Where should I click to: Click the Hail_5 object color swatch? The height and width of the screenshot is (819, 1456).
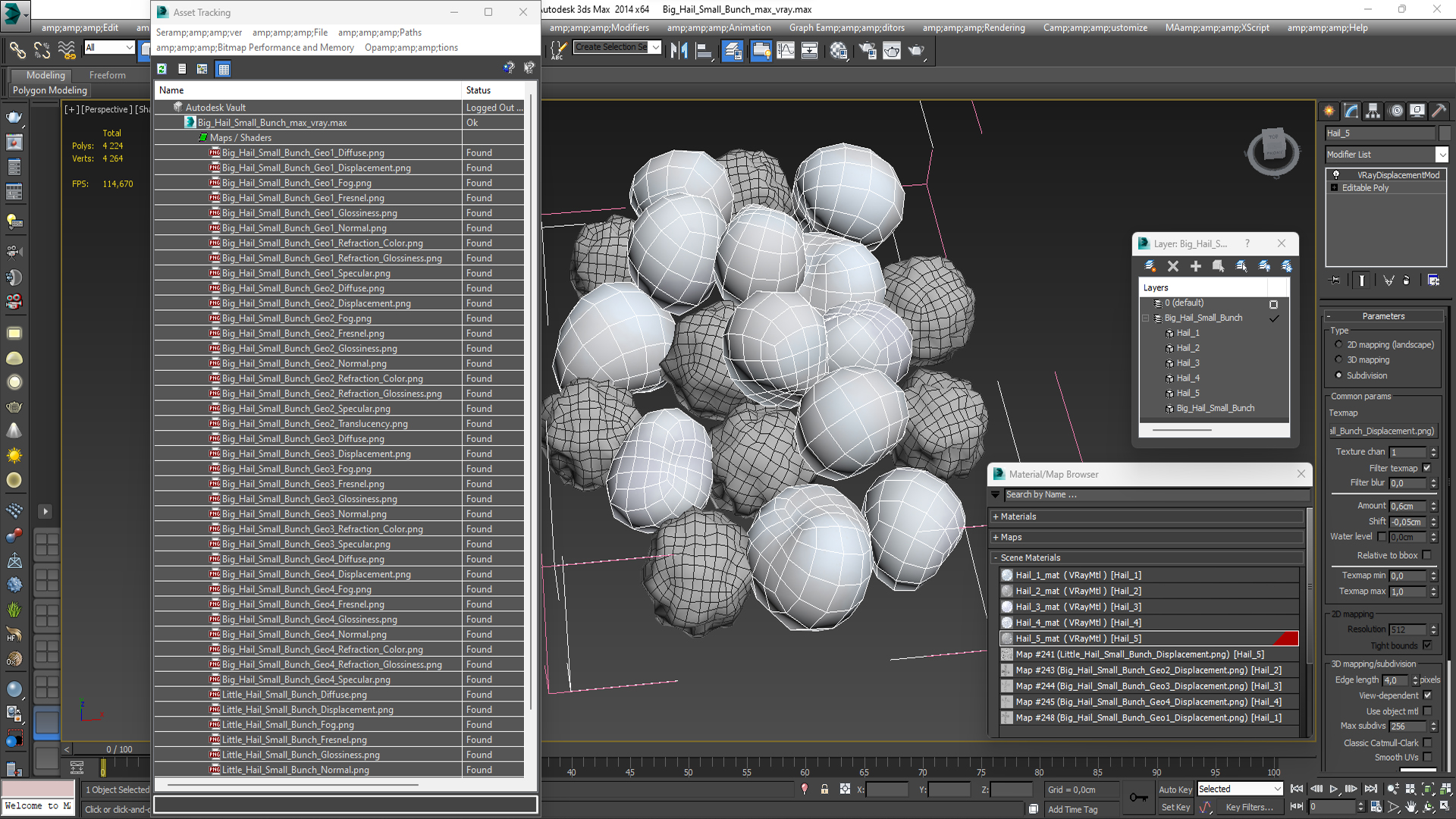click(1444, 133)
